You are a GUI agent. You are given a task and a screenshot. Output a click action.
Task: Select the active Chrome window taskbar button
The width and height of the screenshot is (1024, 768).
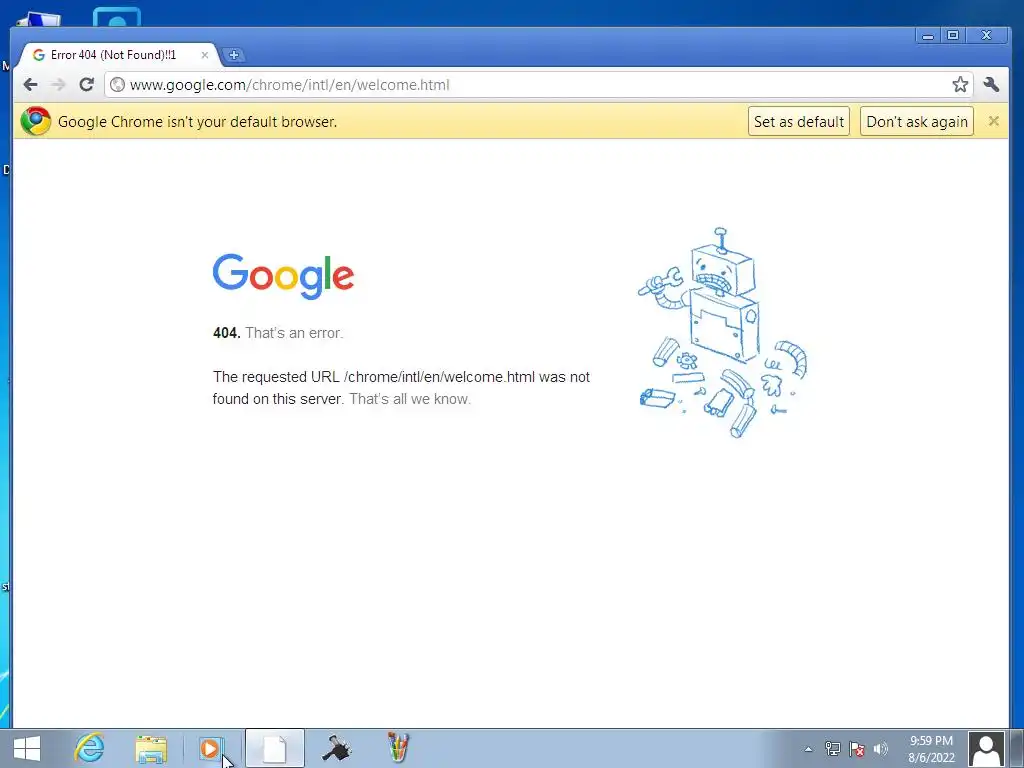274,748
